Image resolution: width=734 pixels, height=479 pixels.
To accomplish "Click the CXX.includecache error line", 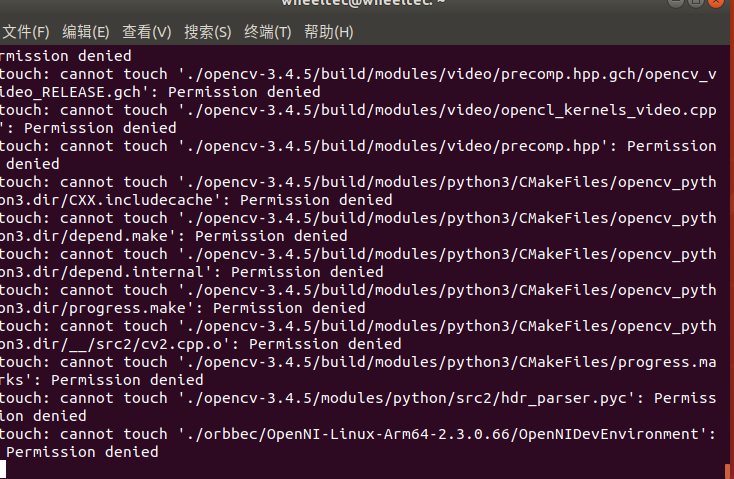I will pyautogui.click(x=358, y=191).
